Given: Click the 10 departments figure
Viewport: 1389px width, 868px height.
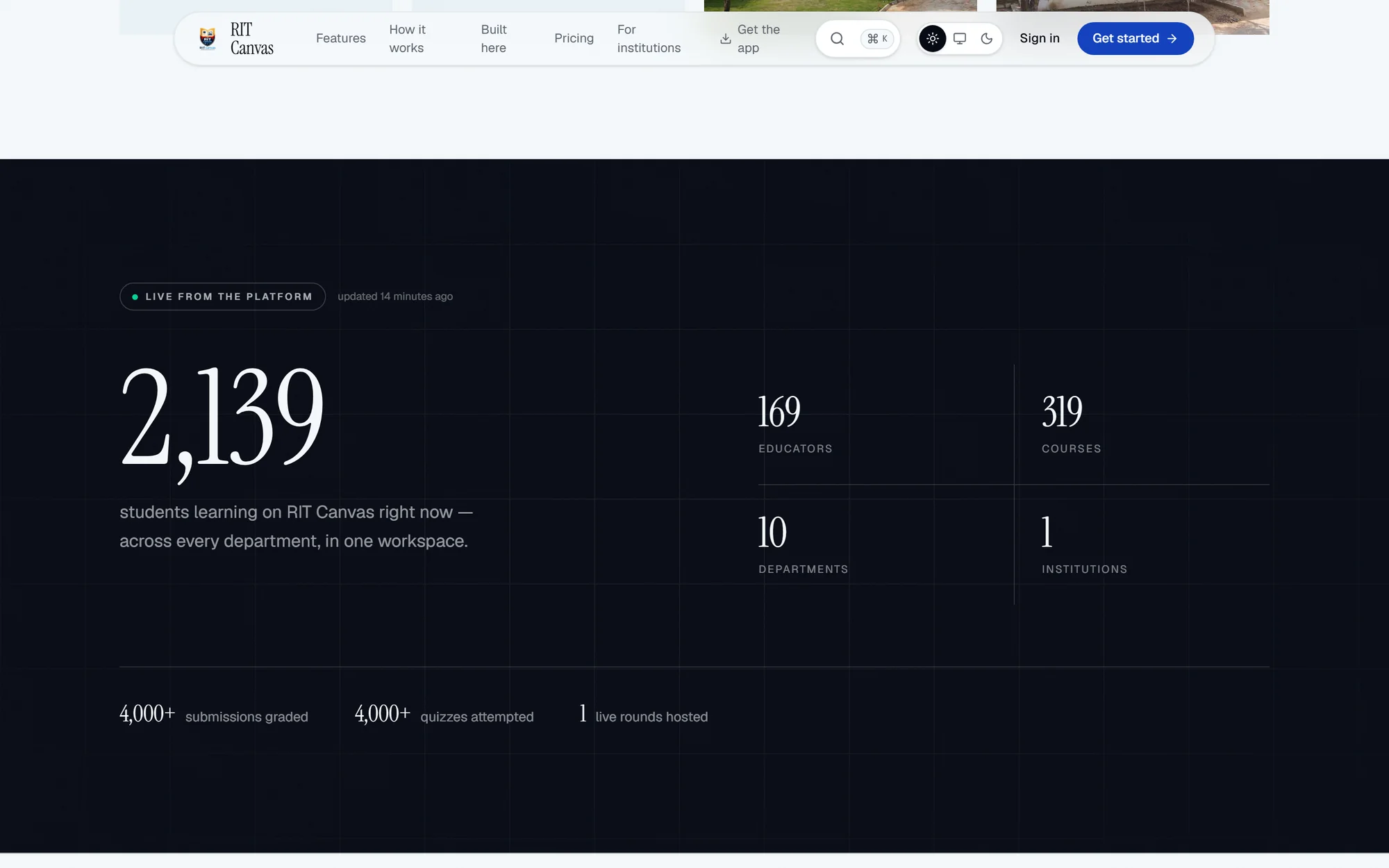Looking at the screenshot, I should (772, 532).
